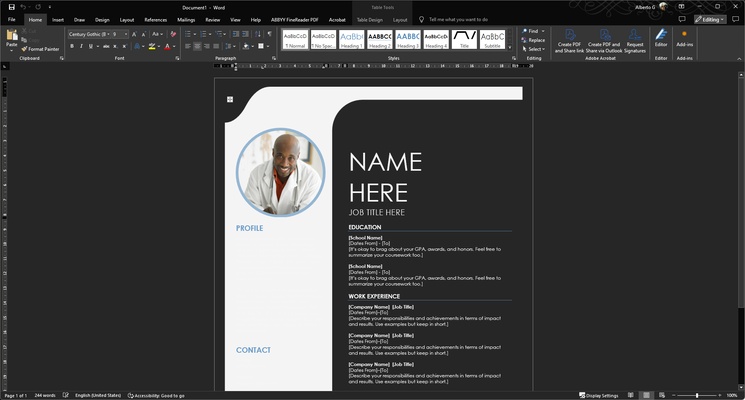Click Create PDF and Share via Outlook
Screen dimensions: 745x400
pyautogui.click(x=604, y=41)
